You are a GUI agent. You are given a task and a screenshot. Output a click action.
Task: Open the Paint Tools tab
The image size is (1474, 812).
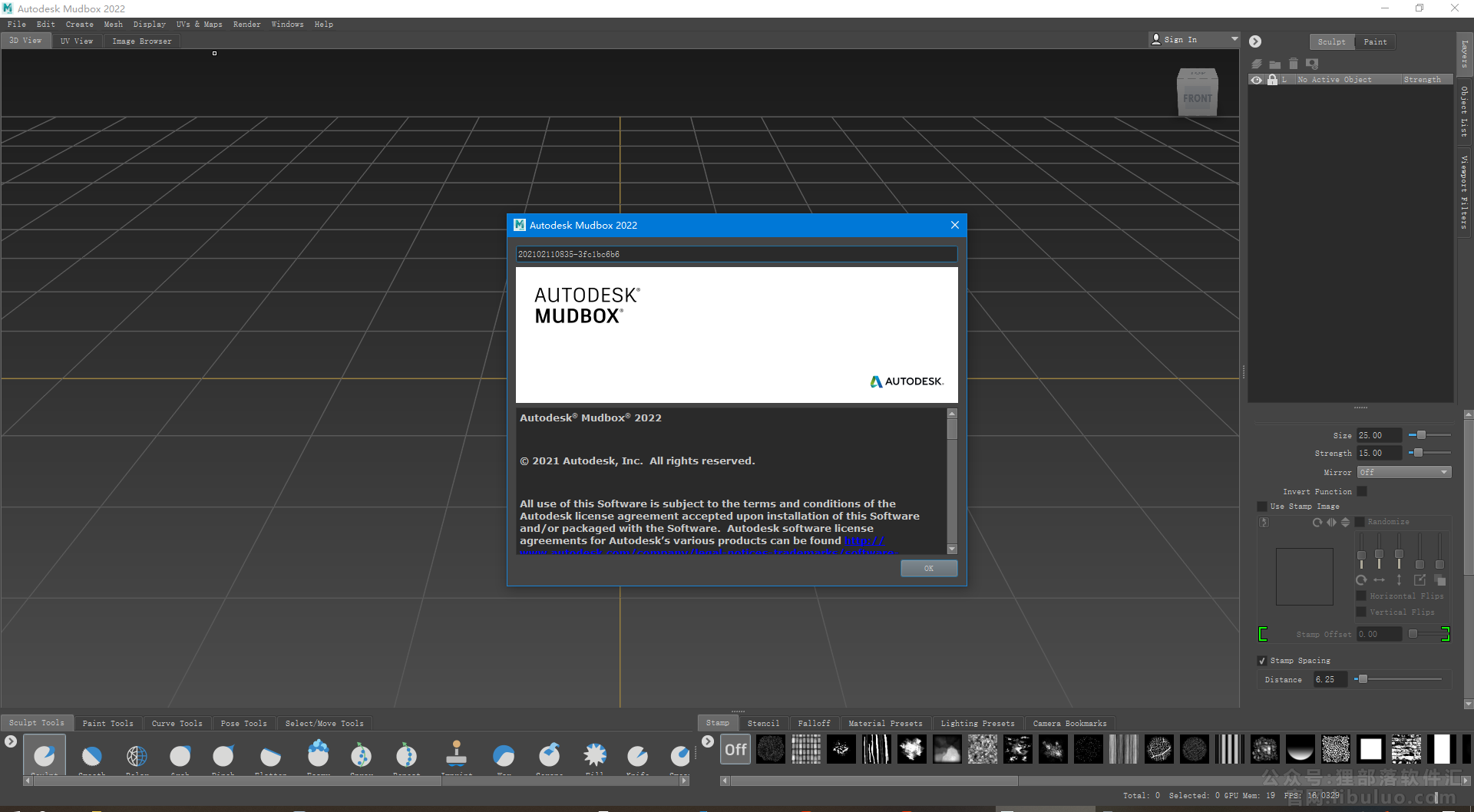(108, 723)
